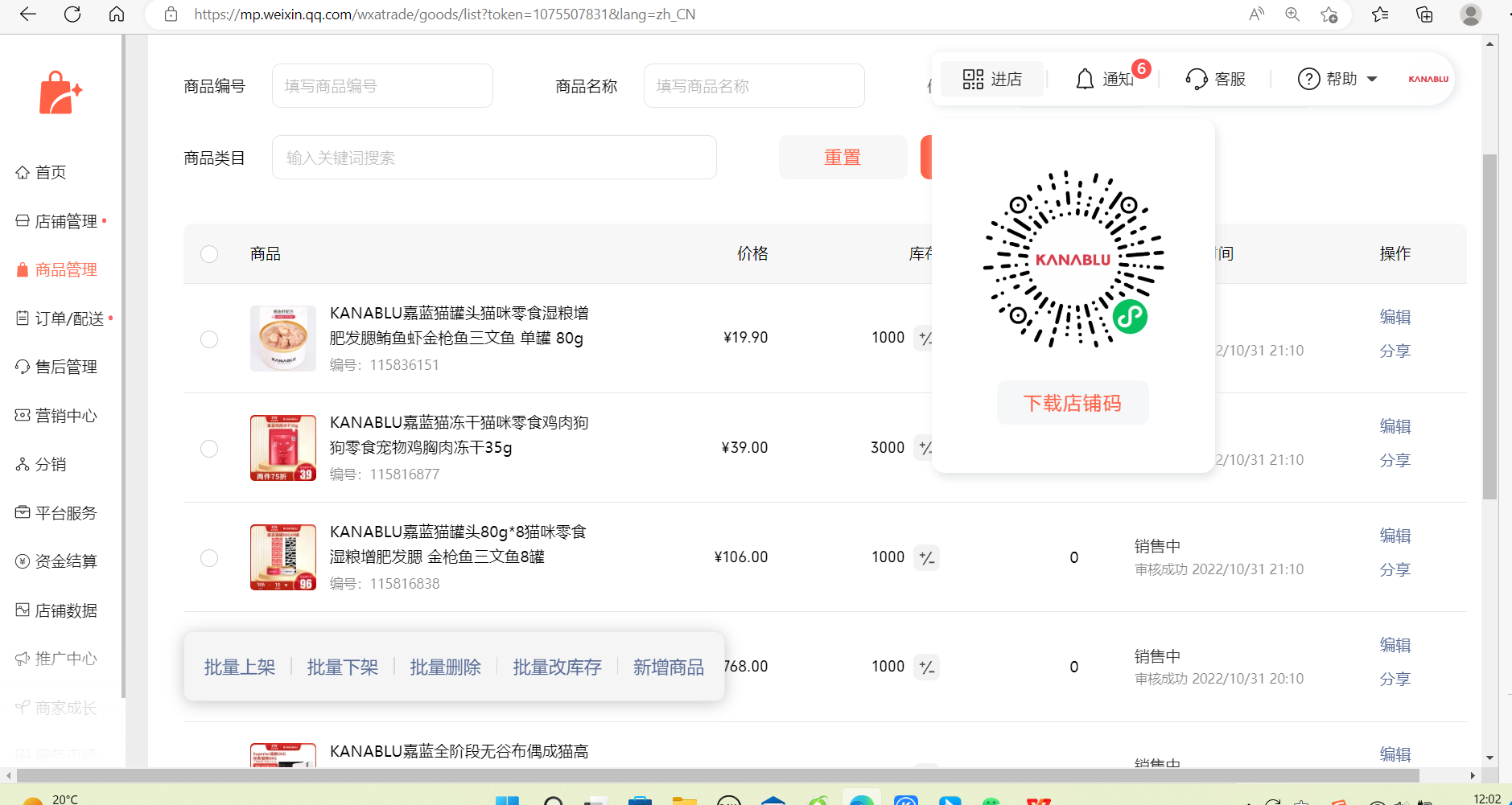Go to 首页 in the sidebar
This screenshot has width=1512, height=805.
pos(41,172)
